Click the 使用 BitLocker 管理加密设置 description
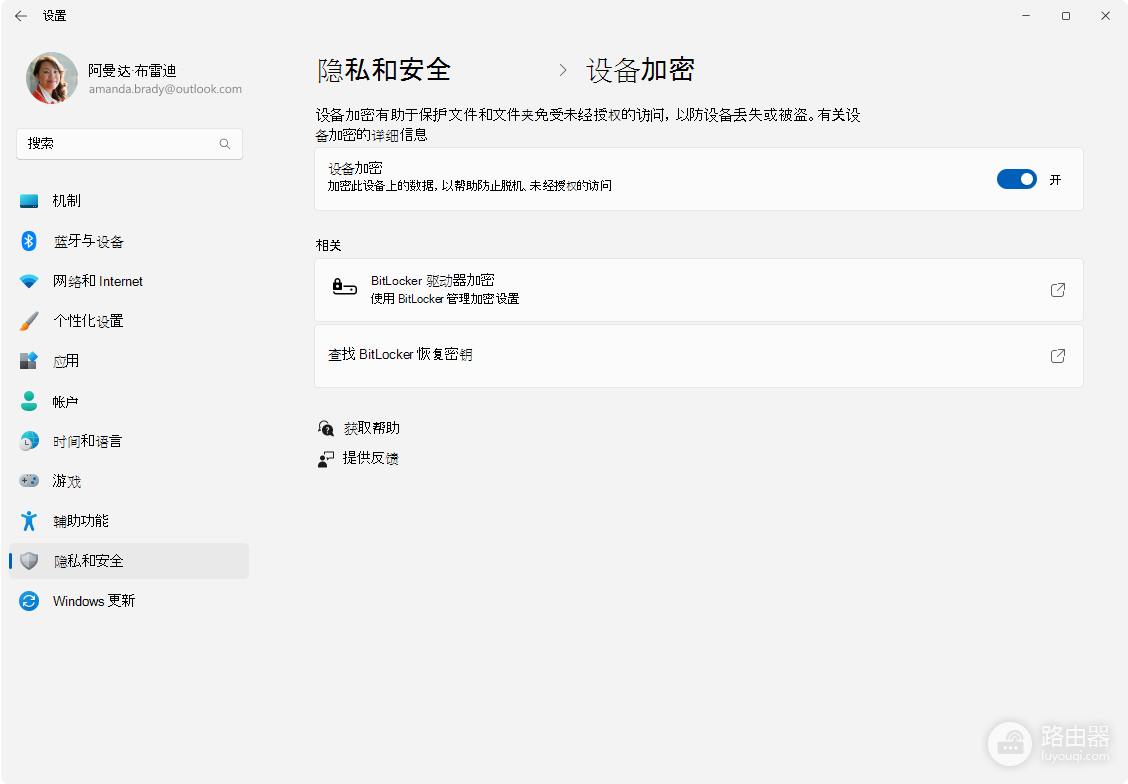The height and width of the screenshot is (784, 1128). pyautogui.click(x=445, y=298)
